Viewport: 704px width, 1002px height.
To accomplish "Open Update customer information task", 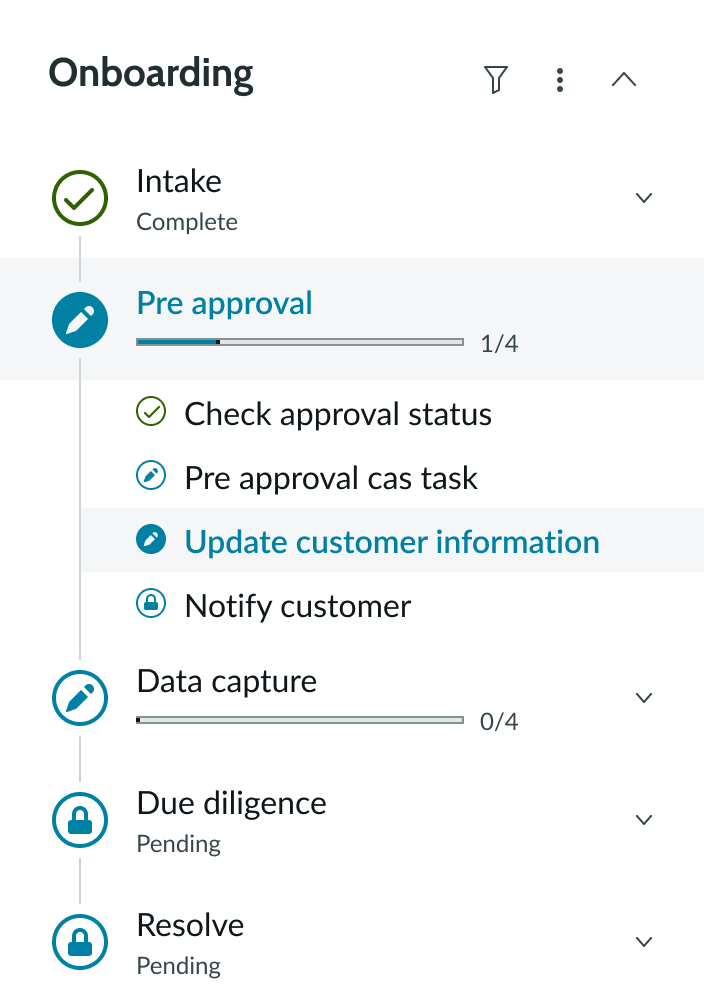I will [x=392, y=542].
